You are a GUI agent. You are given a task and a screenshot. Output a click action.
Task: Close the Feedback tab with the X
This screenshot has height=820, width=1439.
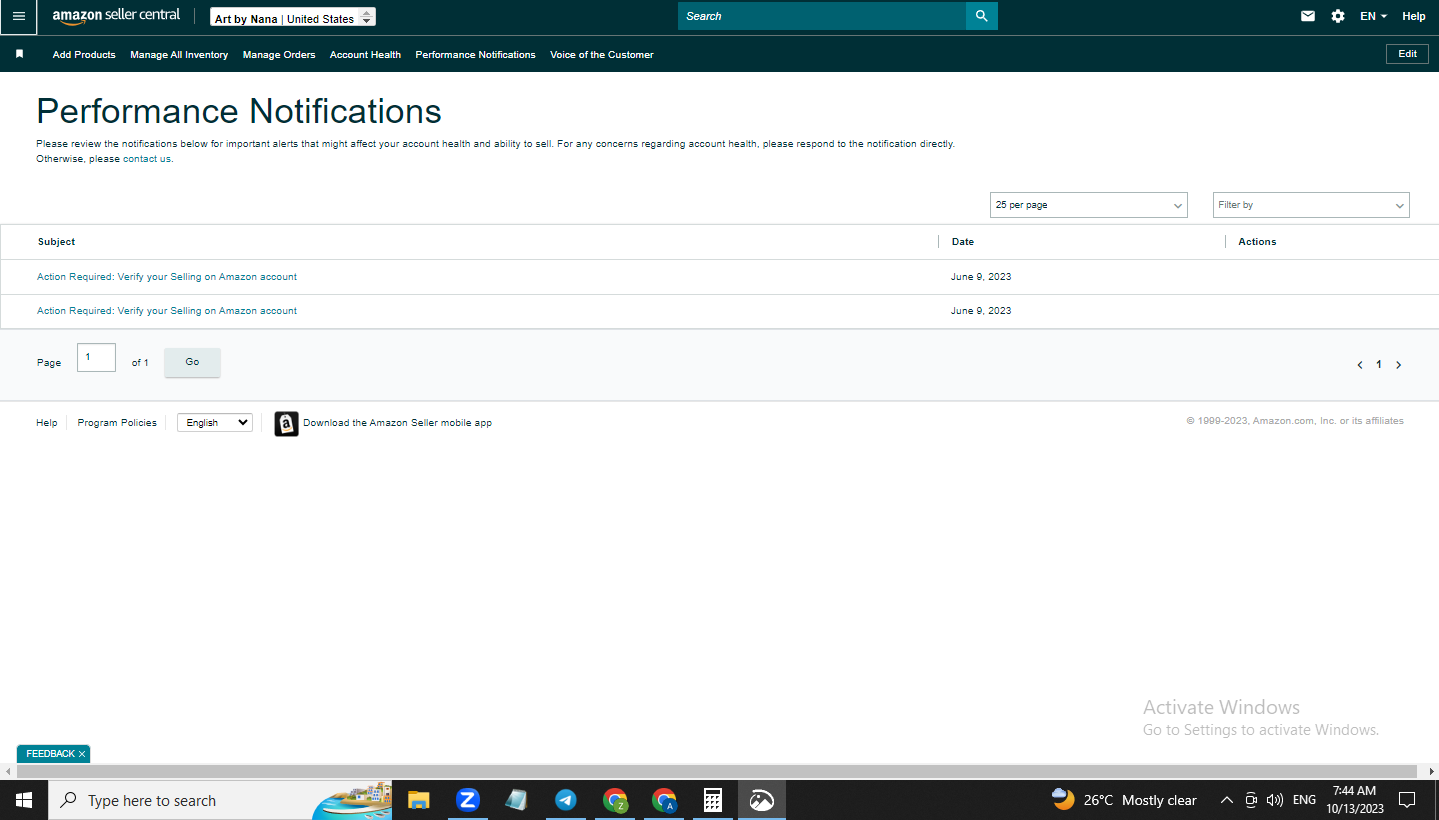pos(82,754)
